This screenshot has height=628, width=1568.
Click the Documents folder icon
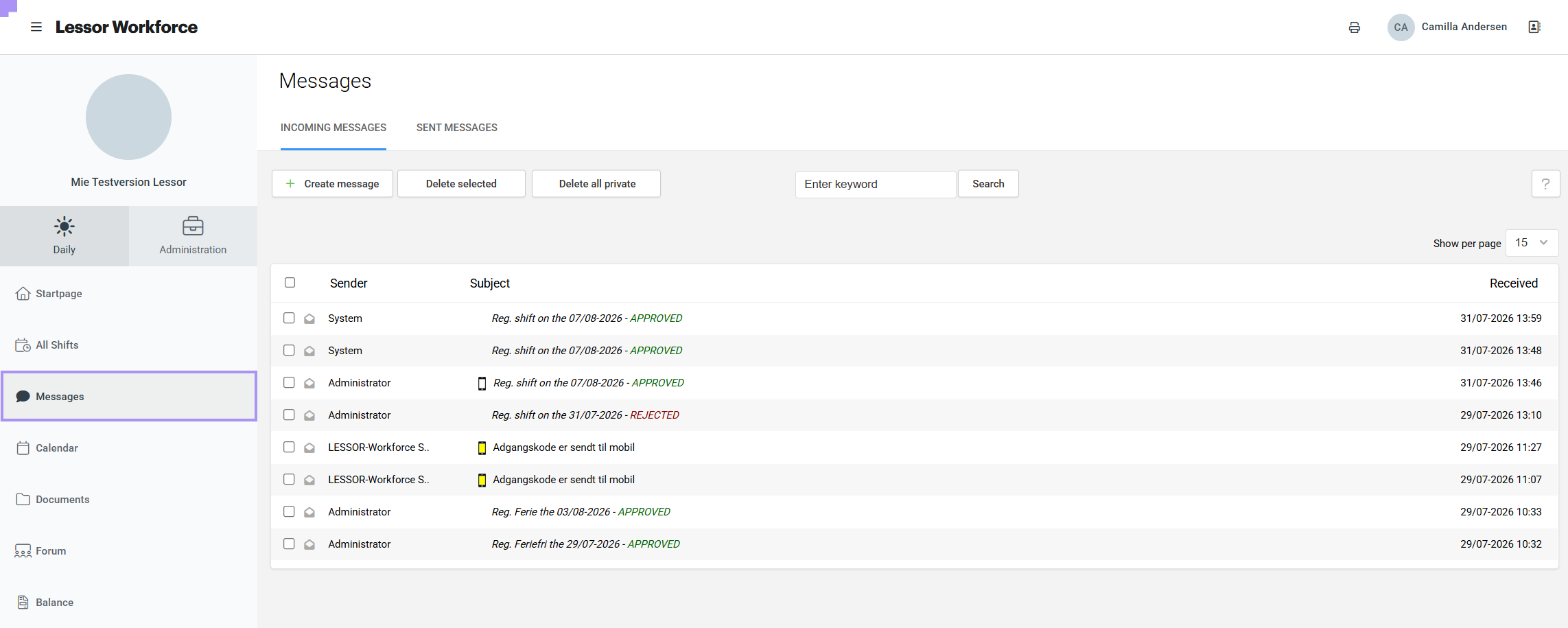23,500
